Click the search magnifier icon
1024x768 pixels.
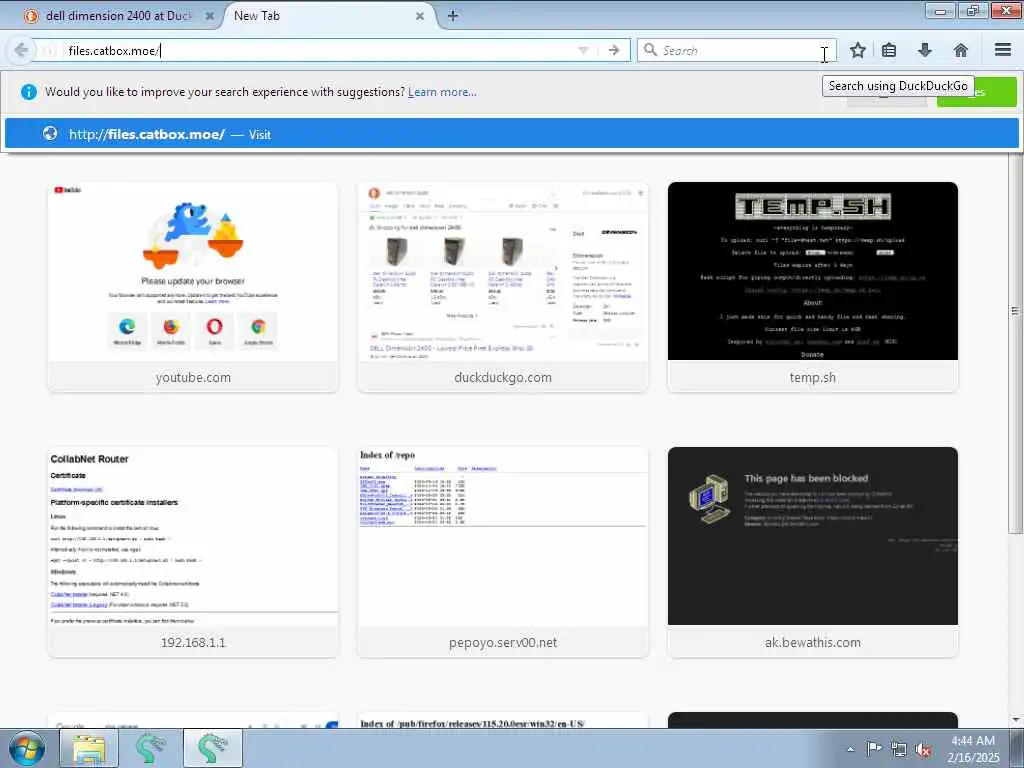tap(650, 50)
